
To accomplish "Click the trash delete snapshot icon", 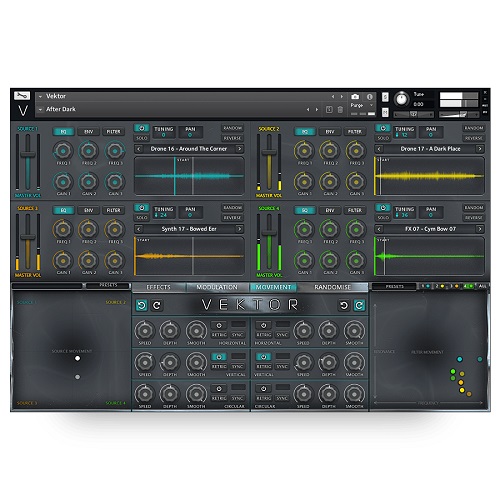I will pos(340,109).
